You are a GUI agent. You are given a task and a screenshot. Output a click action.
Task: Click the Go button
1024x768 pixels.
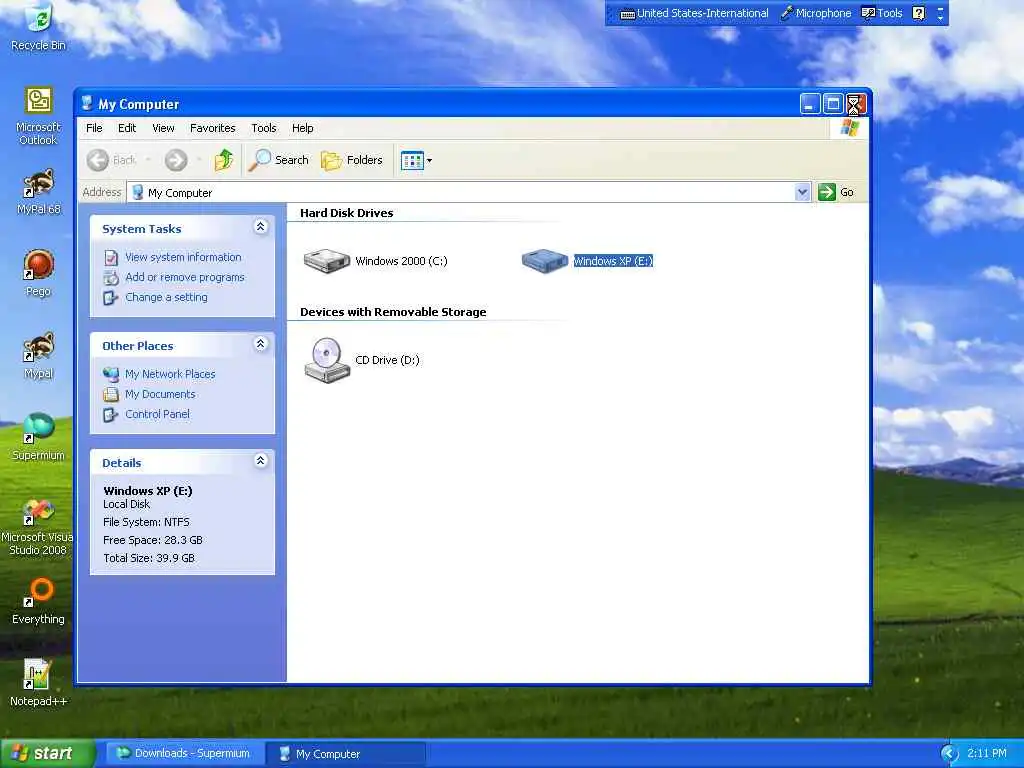836,192
